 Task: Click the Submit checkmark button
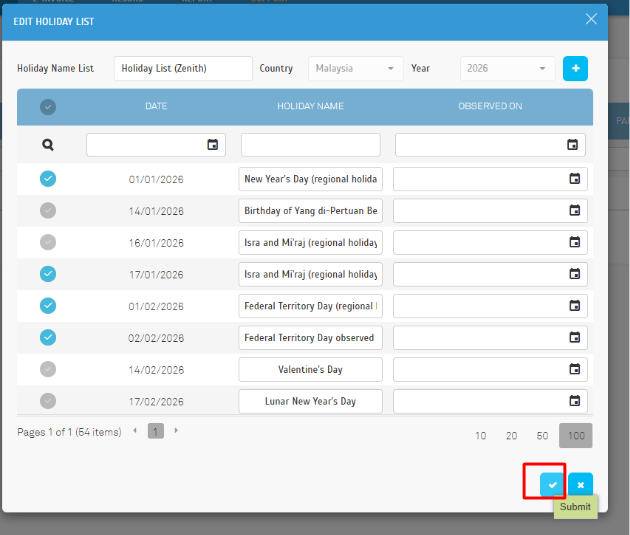[551, 485]
